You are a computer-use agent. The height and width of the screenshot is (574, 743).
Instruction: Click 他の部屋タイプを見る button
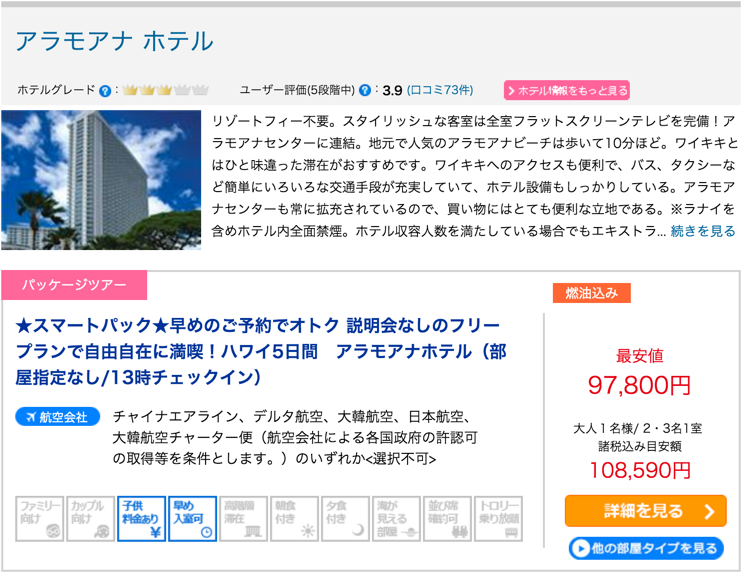(x=646, y=548)
